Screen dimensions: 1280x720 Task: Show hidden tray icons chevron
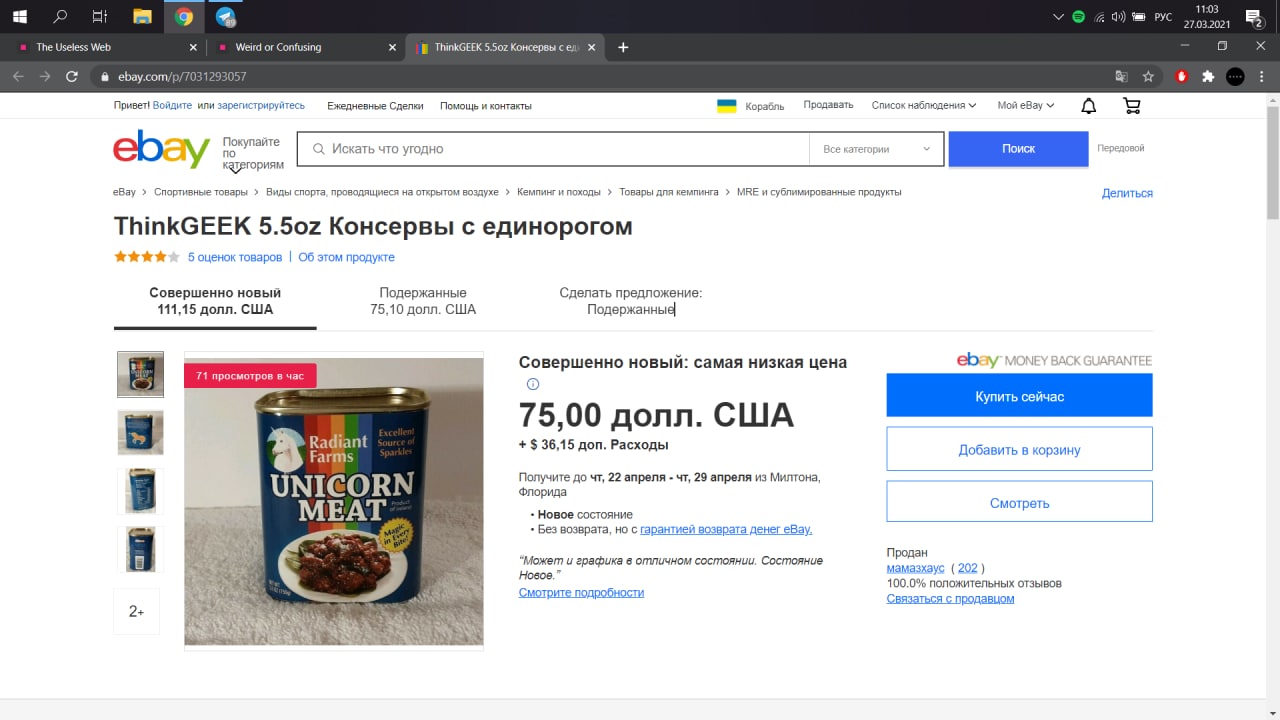point(1060,17)
